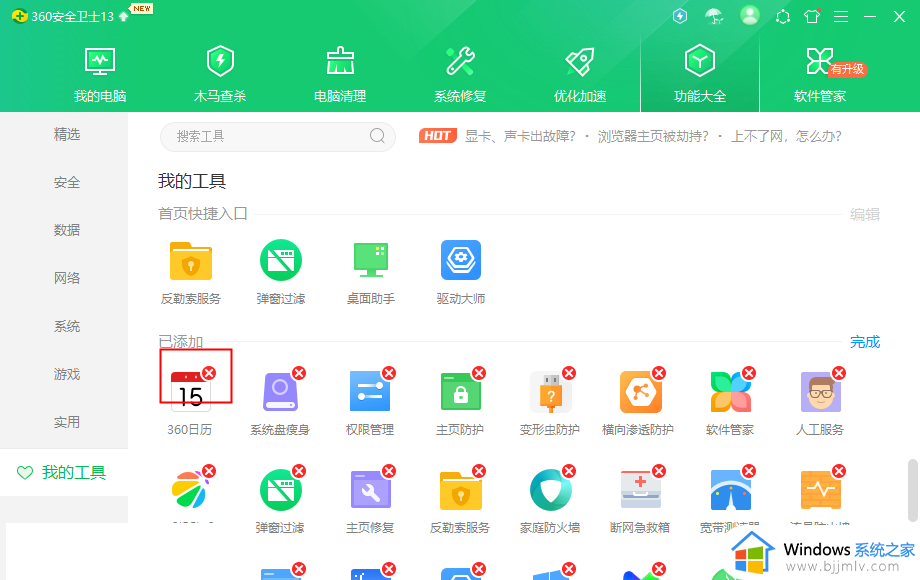Image resolution: width=920 pixels, height=580 pixels.
Task: Remove 权限管理 via red X badge
Action: tap(389, 373)
